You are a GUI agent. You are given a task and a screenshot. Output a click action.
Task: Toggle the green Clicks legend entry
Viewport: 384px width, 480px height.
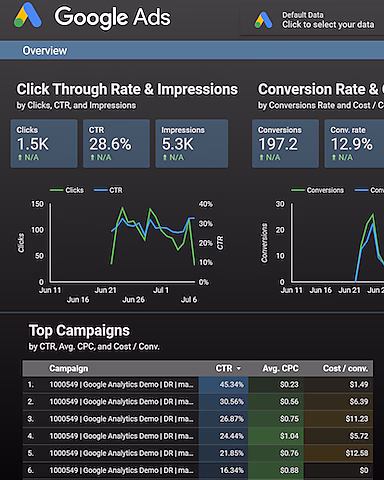(67, 190)
